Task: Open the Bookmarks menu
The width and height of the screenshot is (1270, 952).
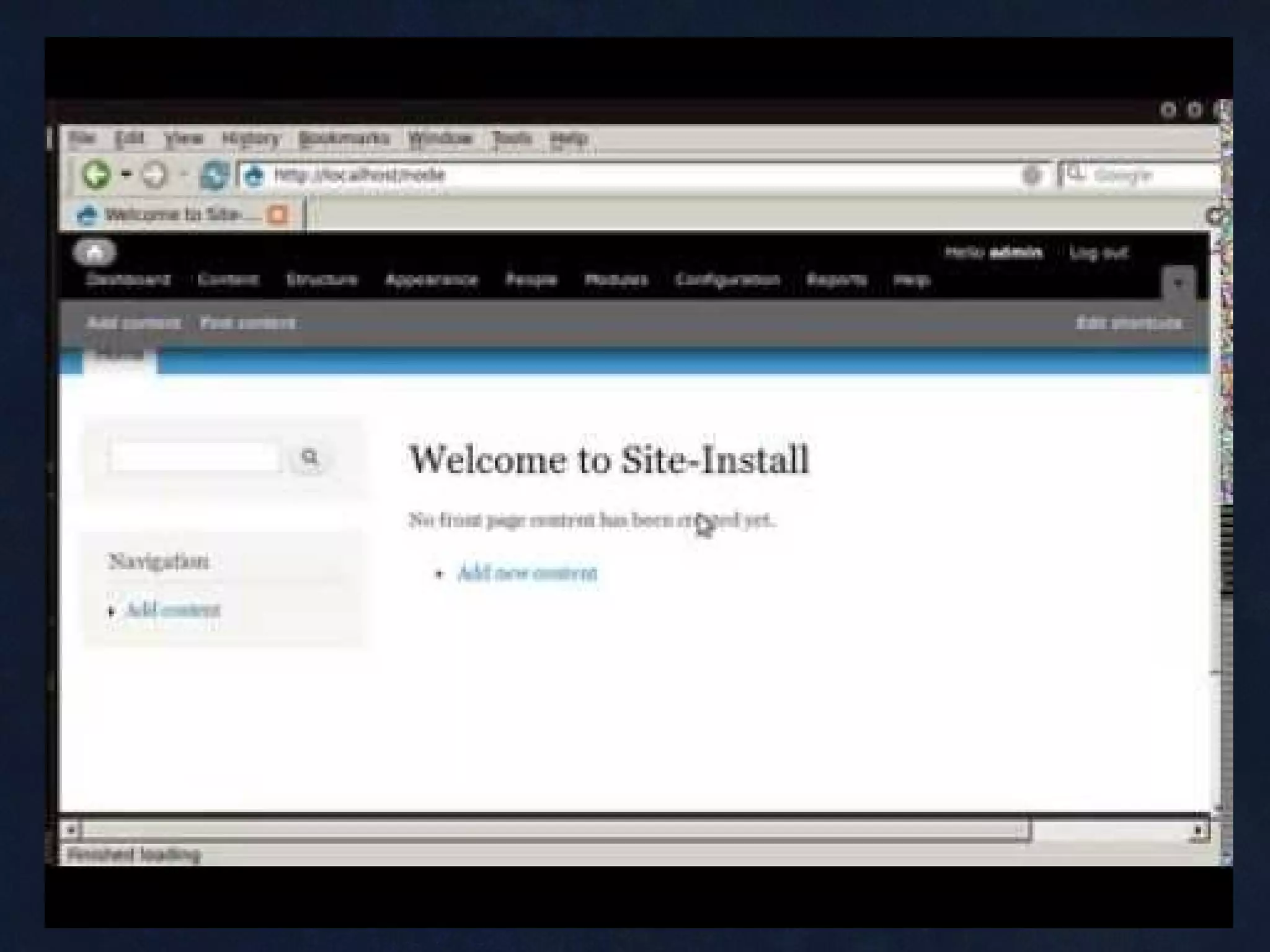Action: (344, 138)
